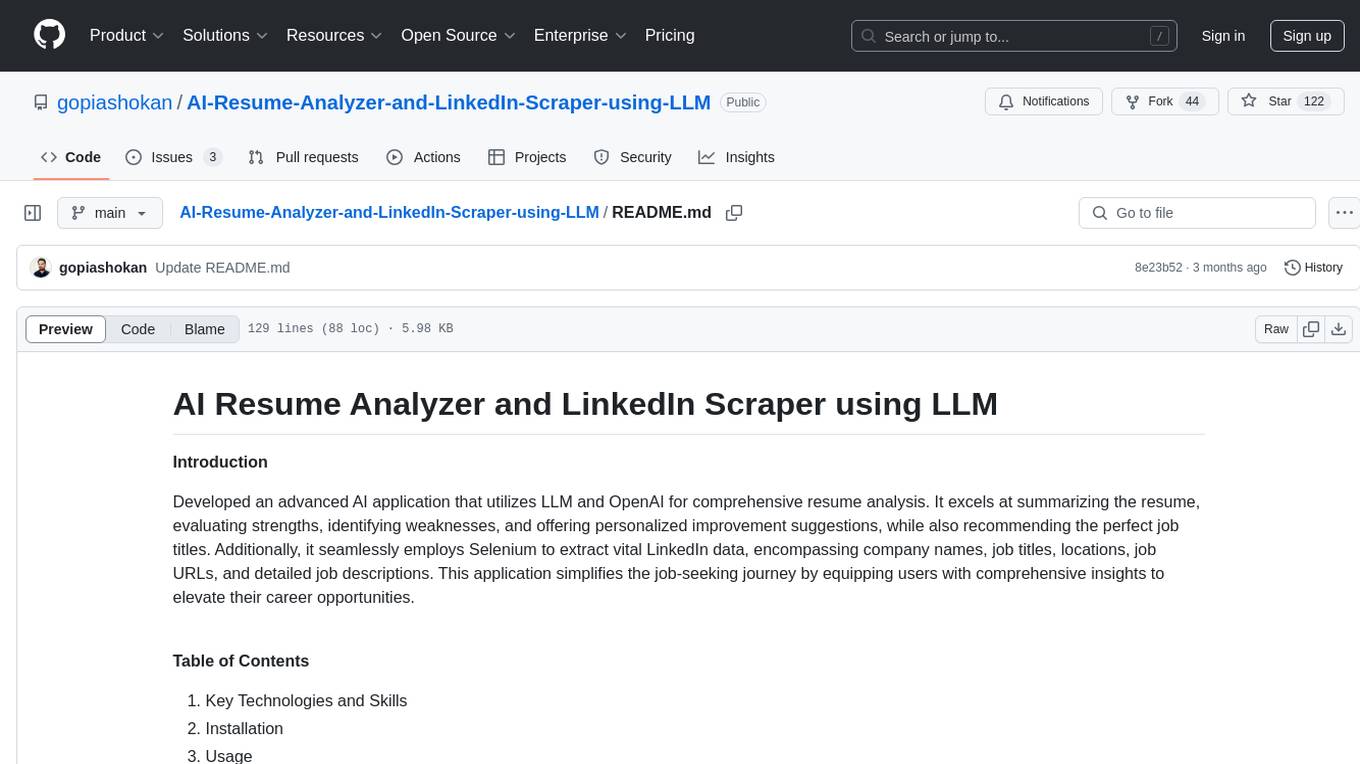
Task: Open more file options ellipsis menu
Action: [1344, 213]
